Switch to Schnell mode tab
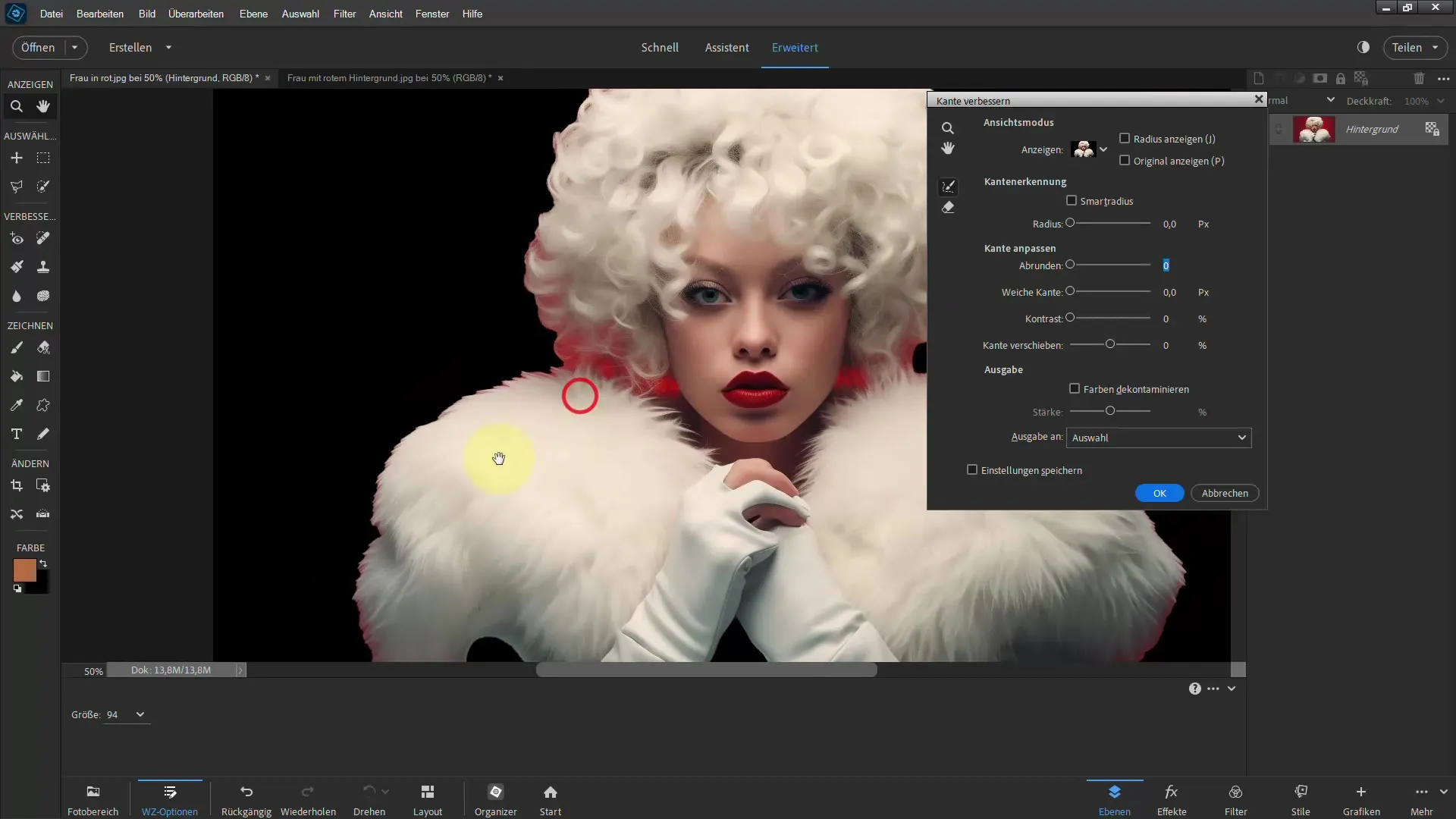The image size is (1456, 819). click(x=660, y=47)
